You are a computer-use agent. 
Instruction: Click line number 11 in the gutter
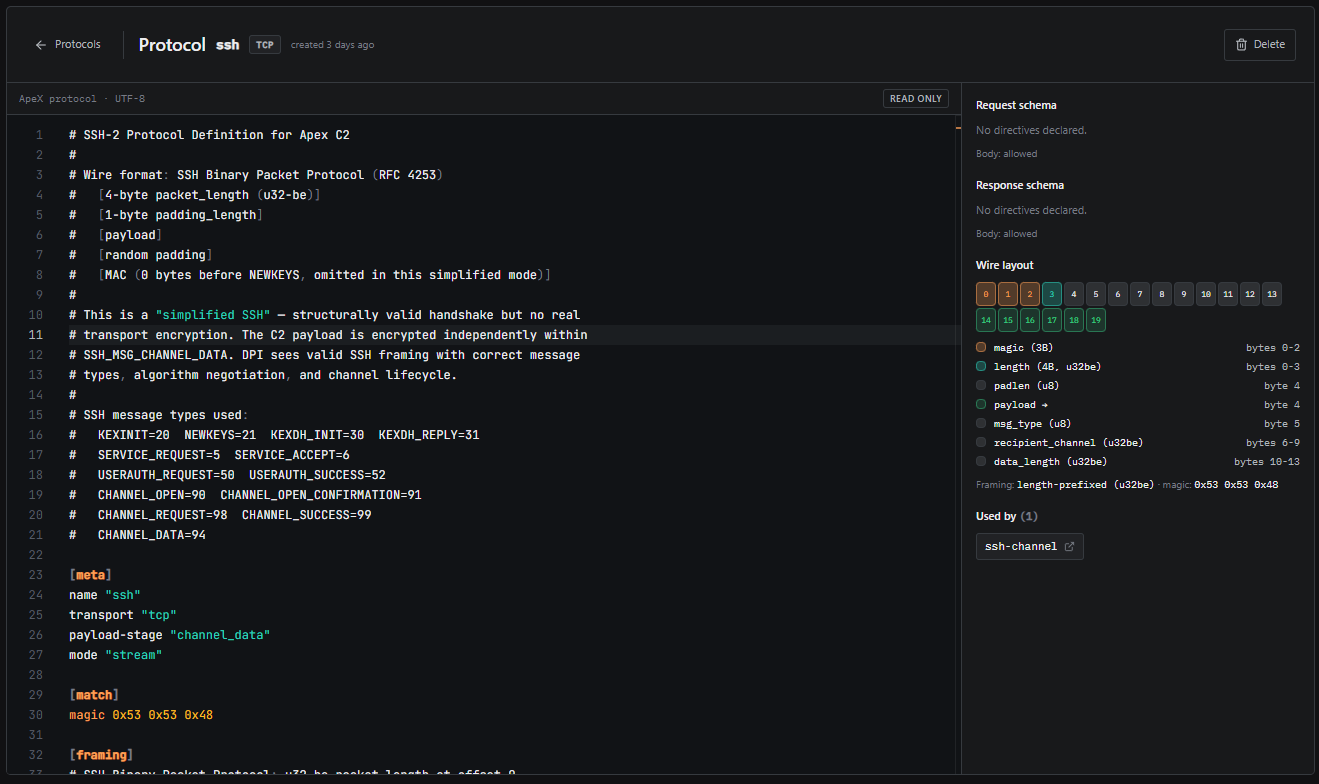click(36, 335)
